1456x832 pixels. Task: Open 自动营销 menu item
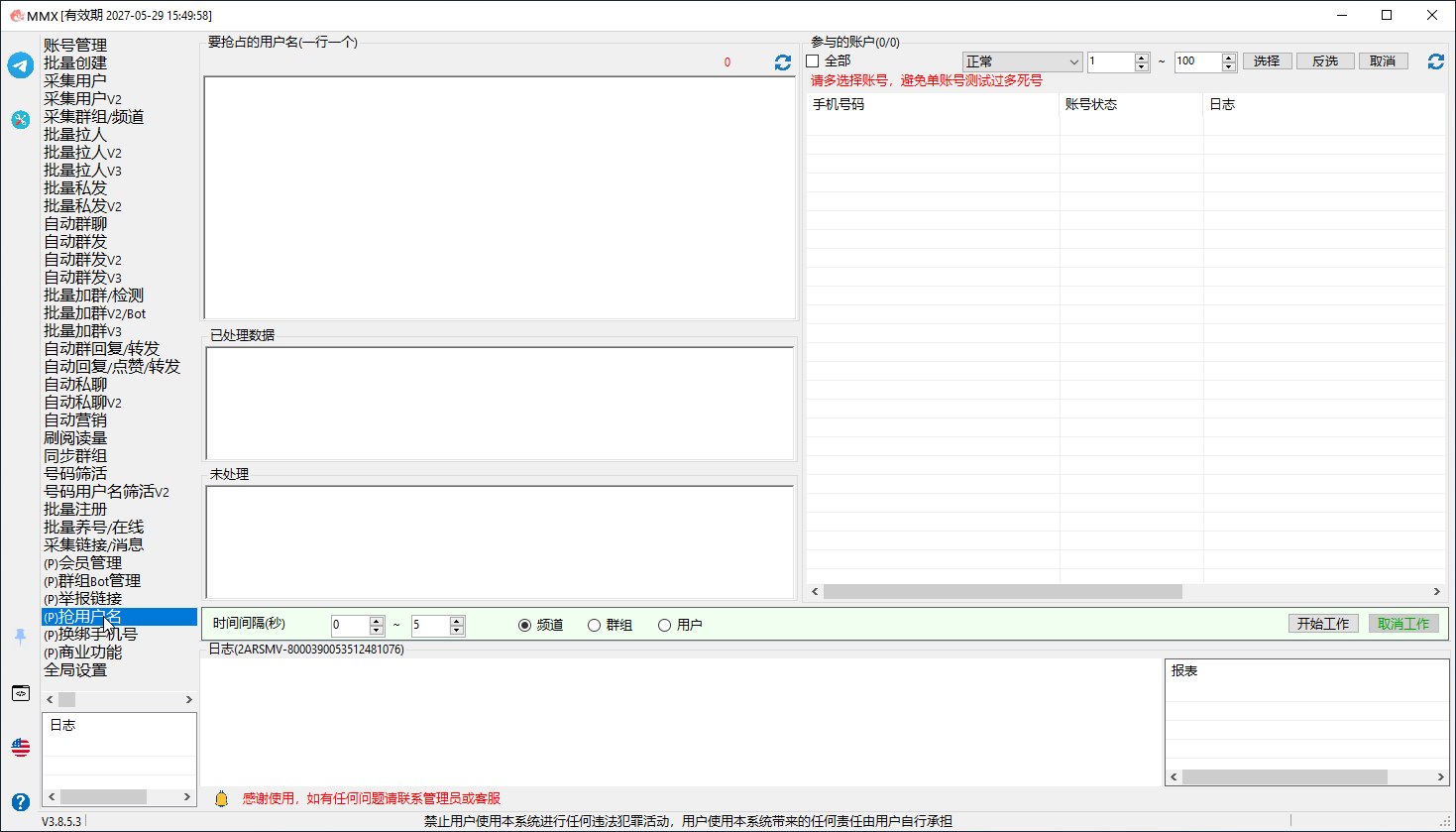point(75,420)
